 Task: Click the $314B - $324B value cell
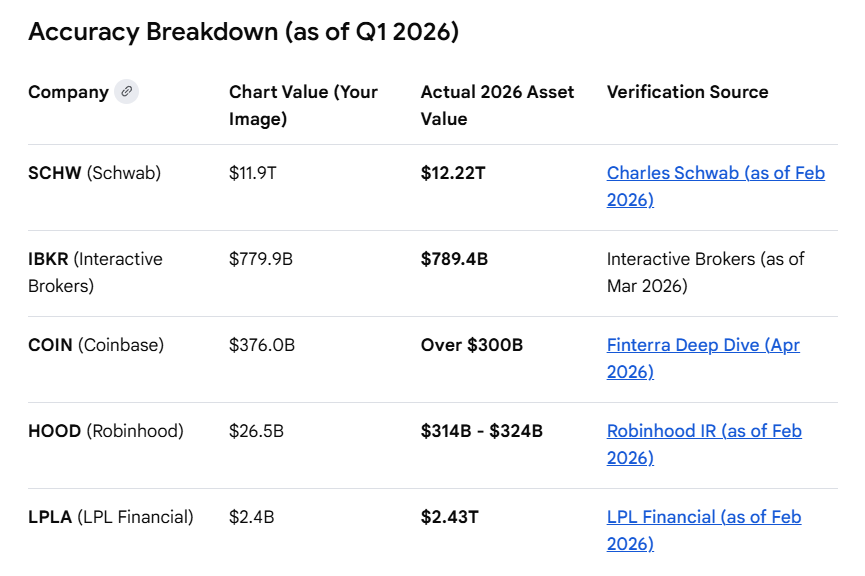(x=482, y=431)
